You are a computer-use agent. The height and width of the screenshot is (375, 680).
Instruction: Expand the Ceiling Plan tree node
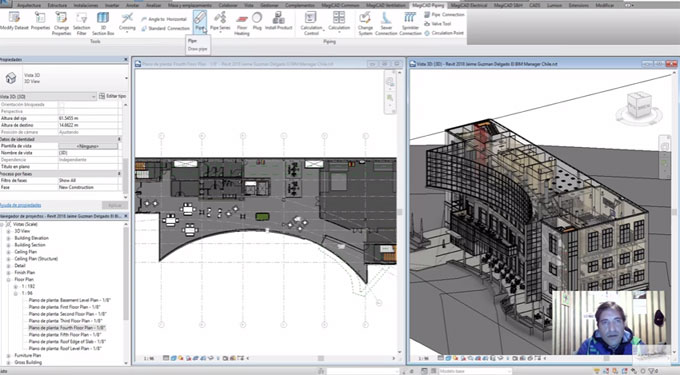pos(8,252)
